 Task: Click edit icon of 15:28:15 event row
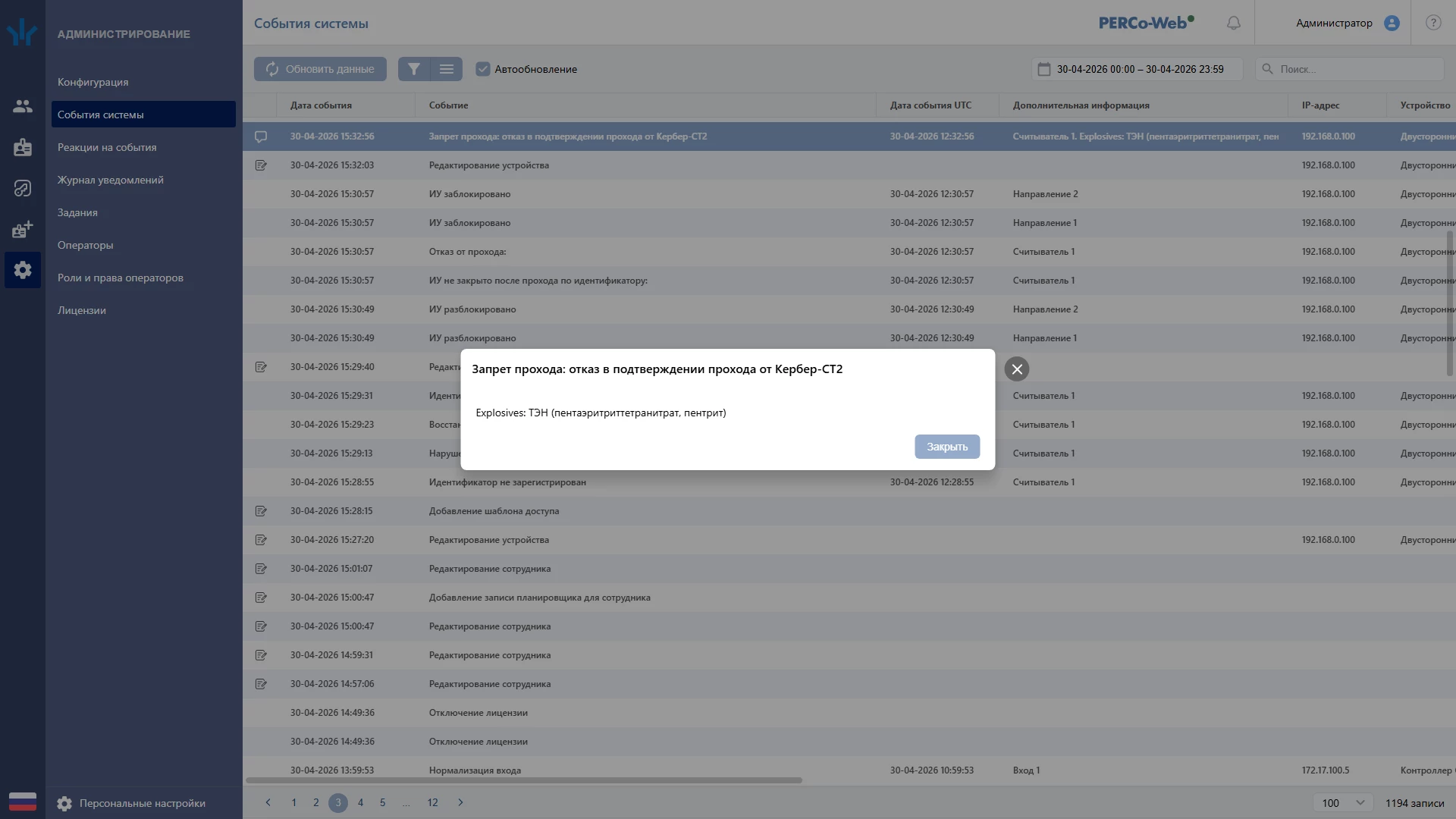pos(261,511)
